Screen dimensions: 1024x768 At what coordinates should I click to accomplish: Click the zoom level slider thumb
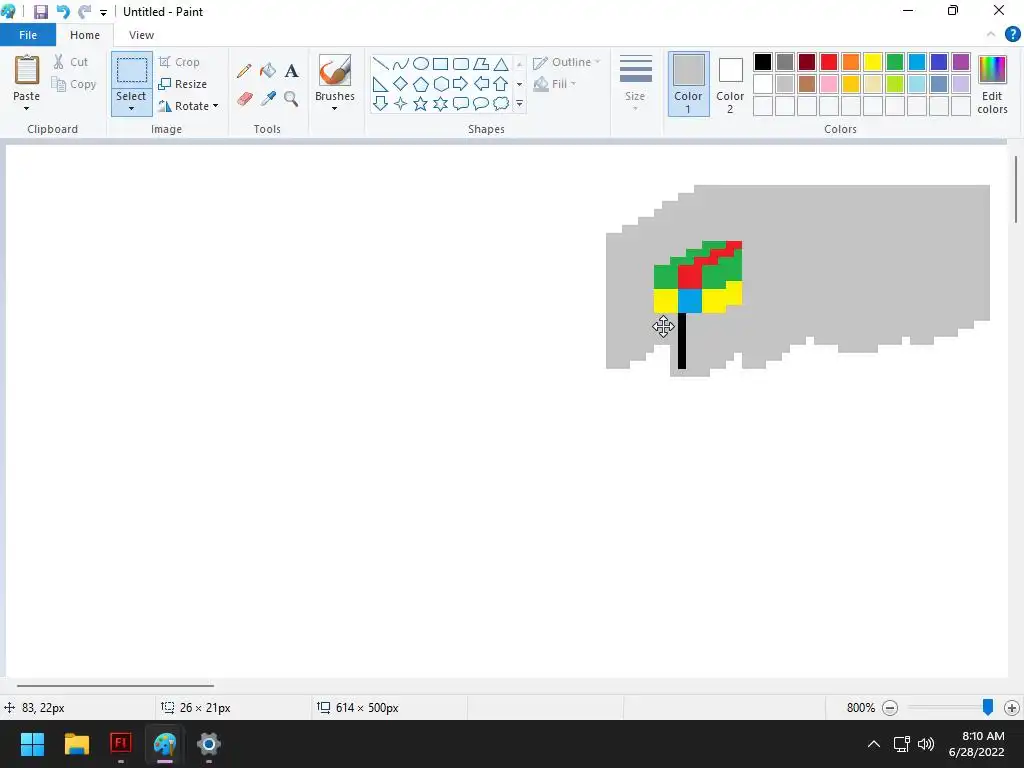987,707
